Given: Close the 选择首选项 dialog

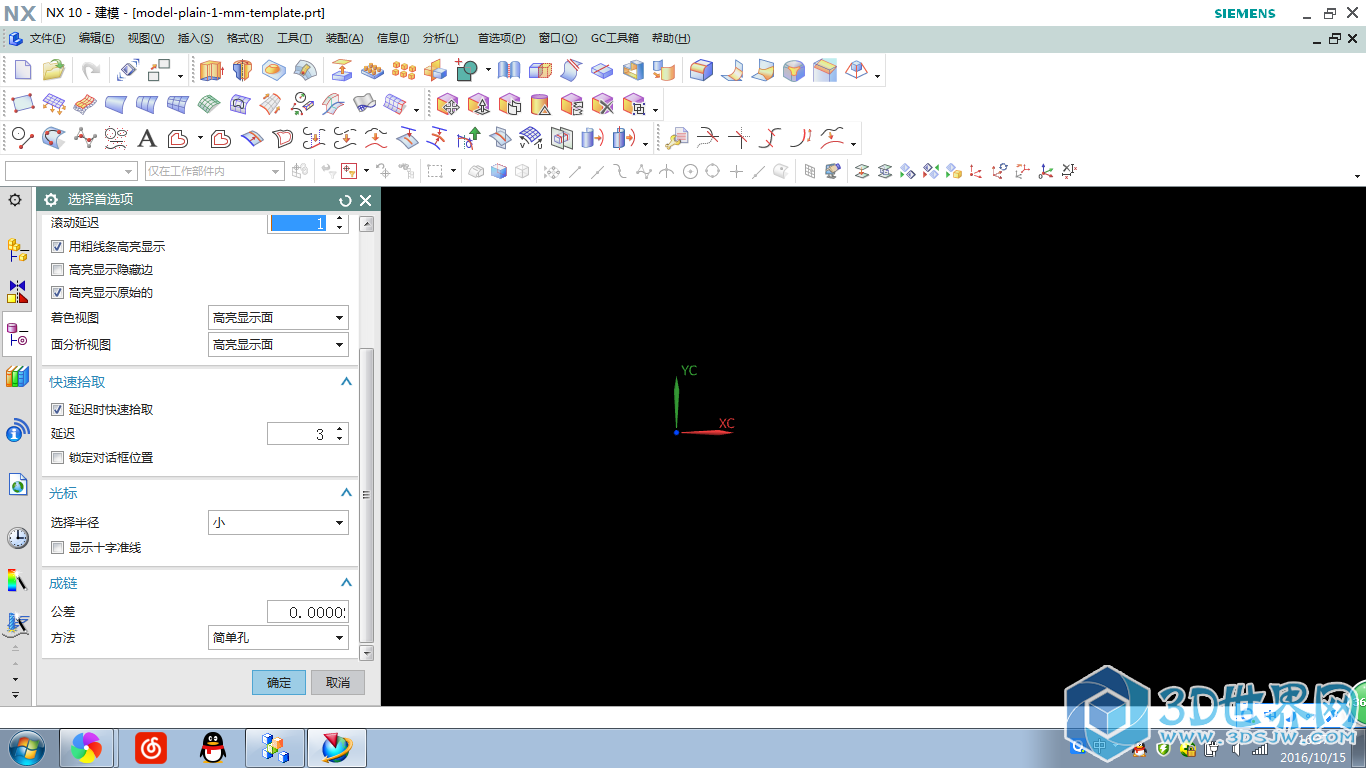Looking at the screenshot, I should click(x=366, y=200).
